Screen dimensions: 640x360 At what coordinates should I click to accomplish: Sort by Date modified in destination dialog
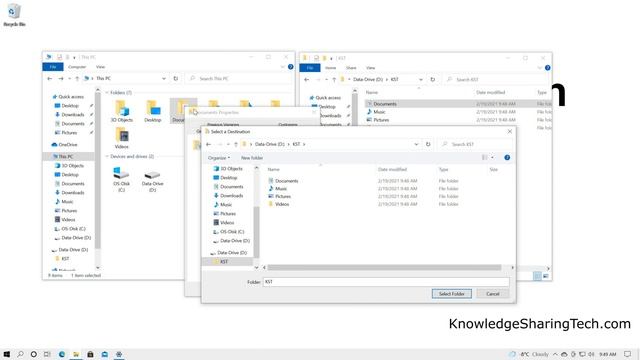(392, 169)
